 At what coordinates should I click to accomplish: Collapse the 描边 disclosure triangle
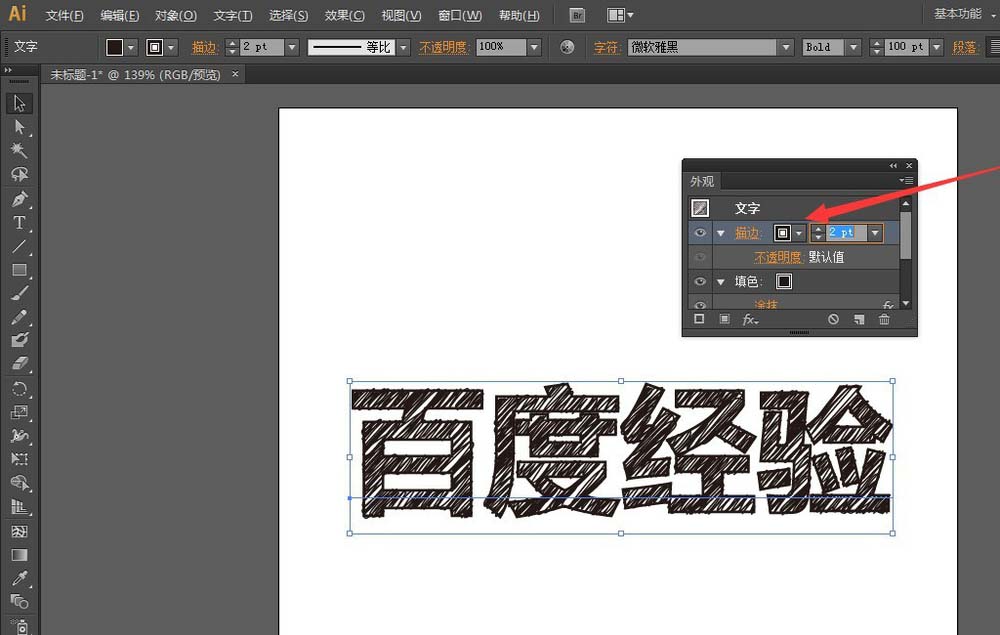pos(721,233)
